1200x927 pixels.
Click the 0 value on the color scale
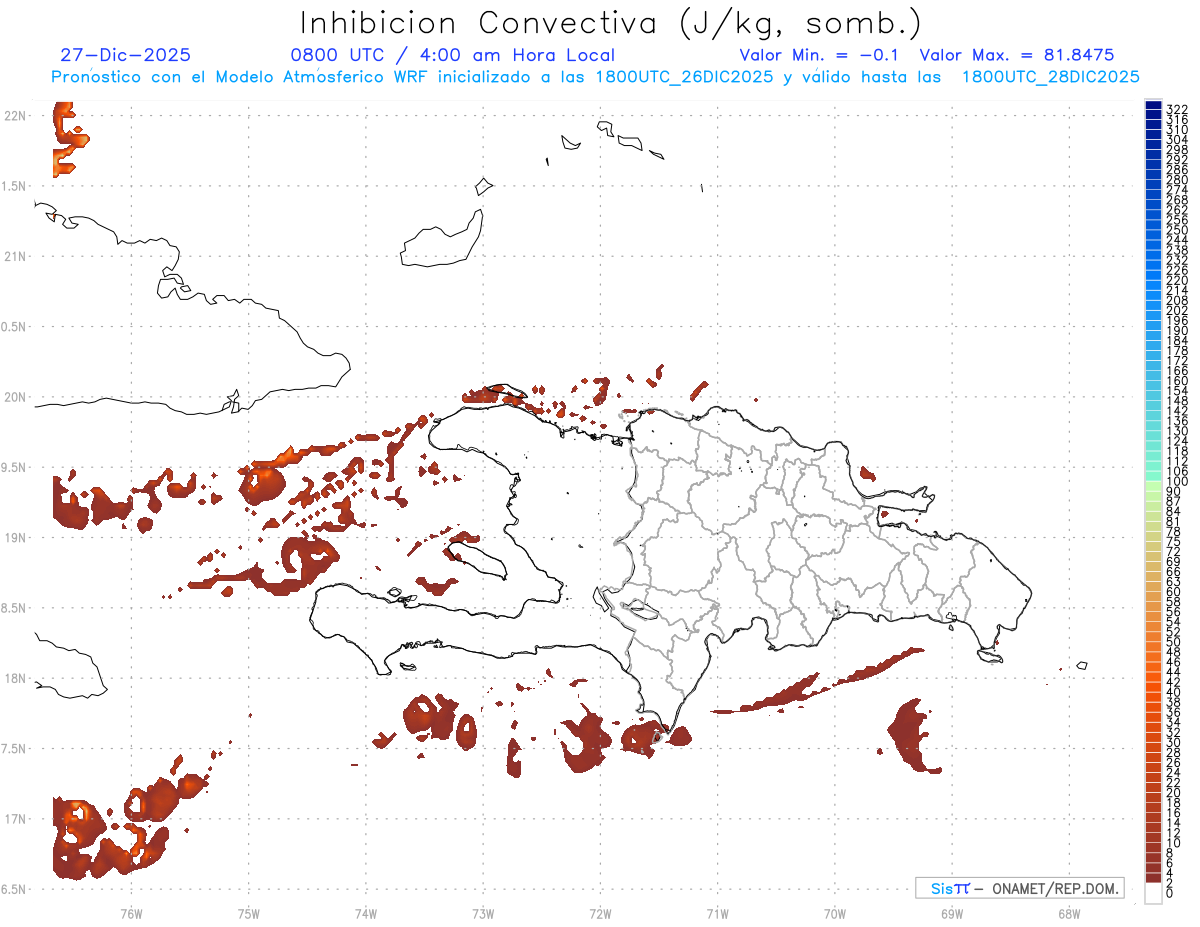1170,893
